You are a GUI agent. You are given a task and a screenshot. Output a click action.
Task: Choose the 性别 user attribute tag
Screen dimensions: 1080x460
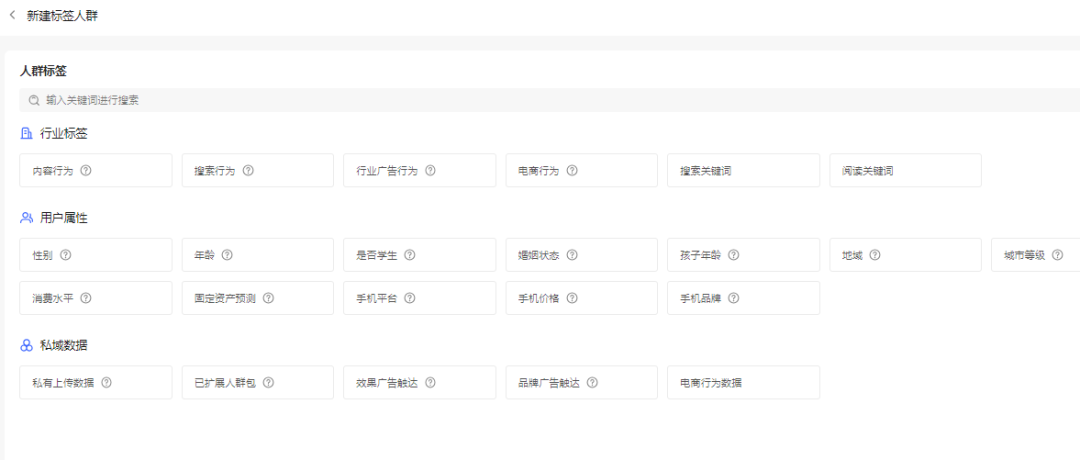coord(95,255)
